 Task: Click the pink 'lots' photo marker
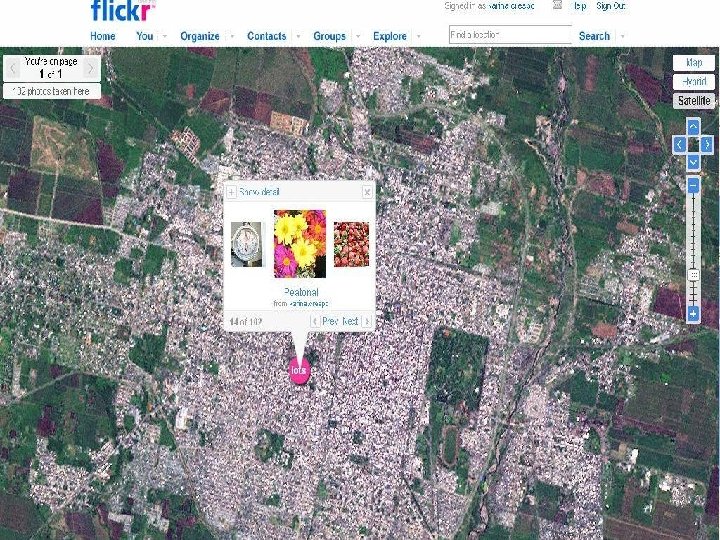299,371
